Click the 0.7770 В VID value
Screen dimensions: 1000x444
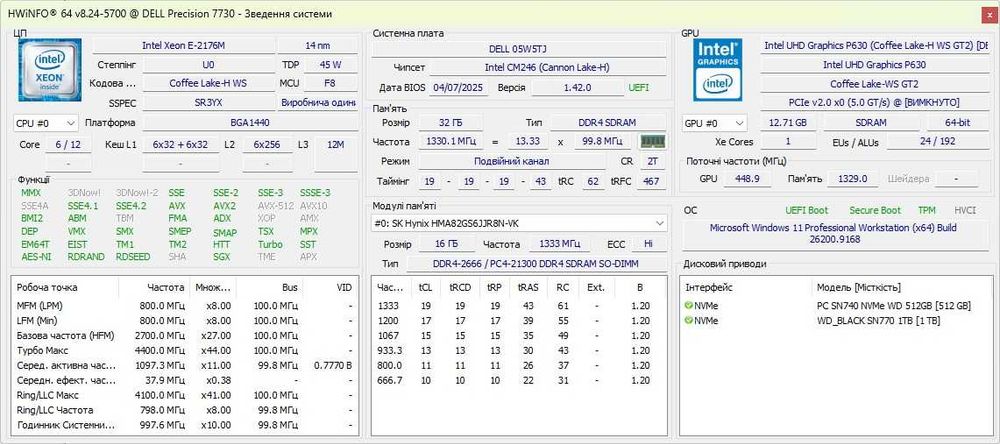pos(333,366)
